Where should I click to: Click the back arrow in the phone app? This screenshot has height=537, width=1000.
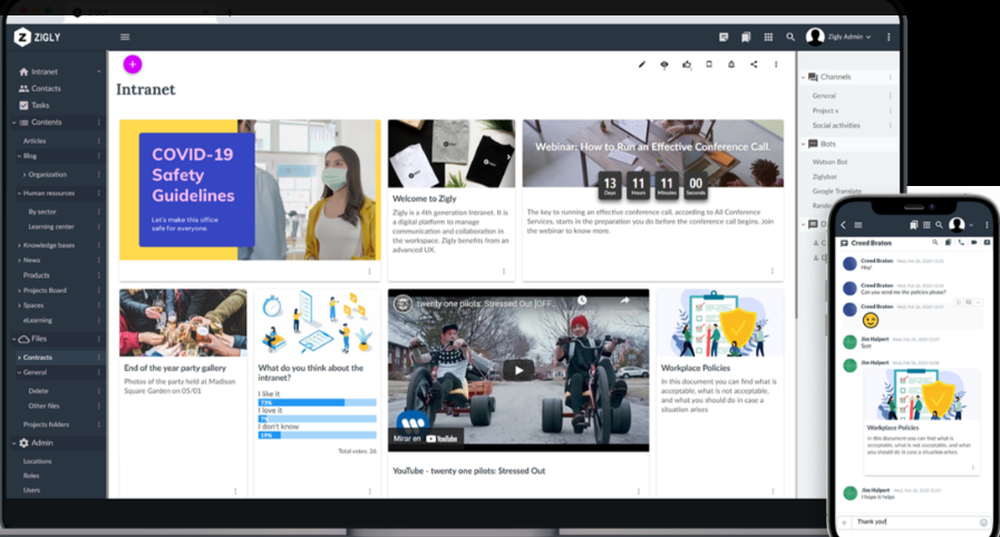coord(843,224)
